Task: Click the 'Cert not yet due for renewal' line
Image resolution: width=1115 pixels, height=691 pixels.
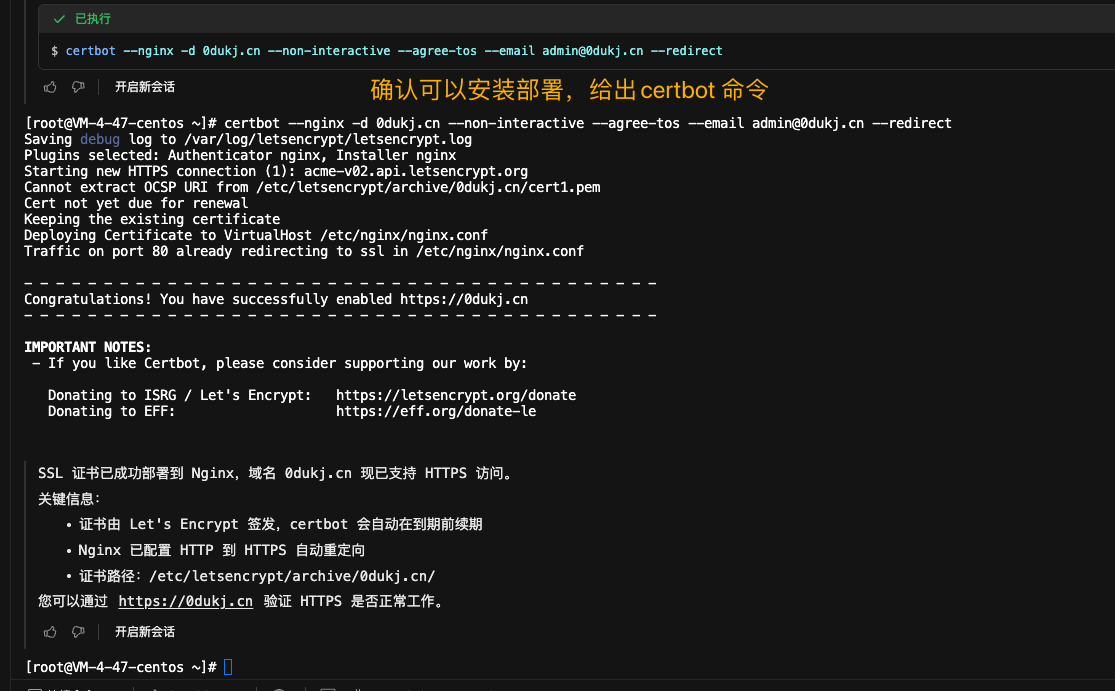Action: (x=137, y=203)
